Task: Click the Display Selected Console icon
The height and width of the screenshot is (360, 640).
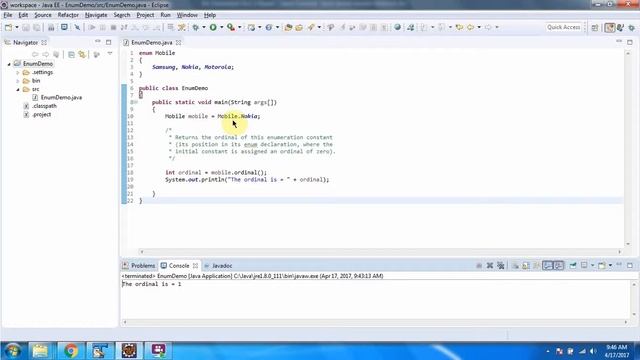Action: (584, 265)
